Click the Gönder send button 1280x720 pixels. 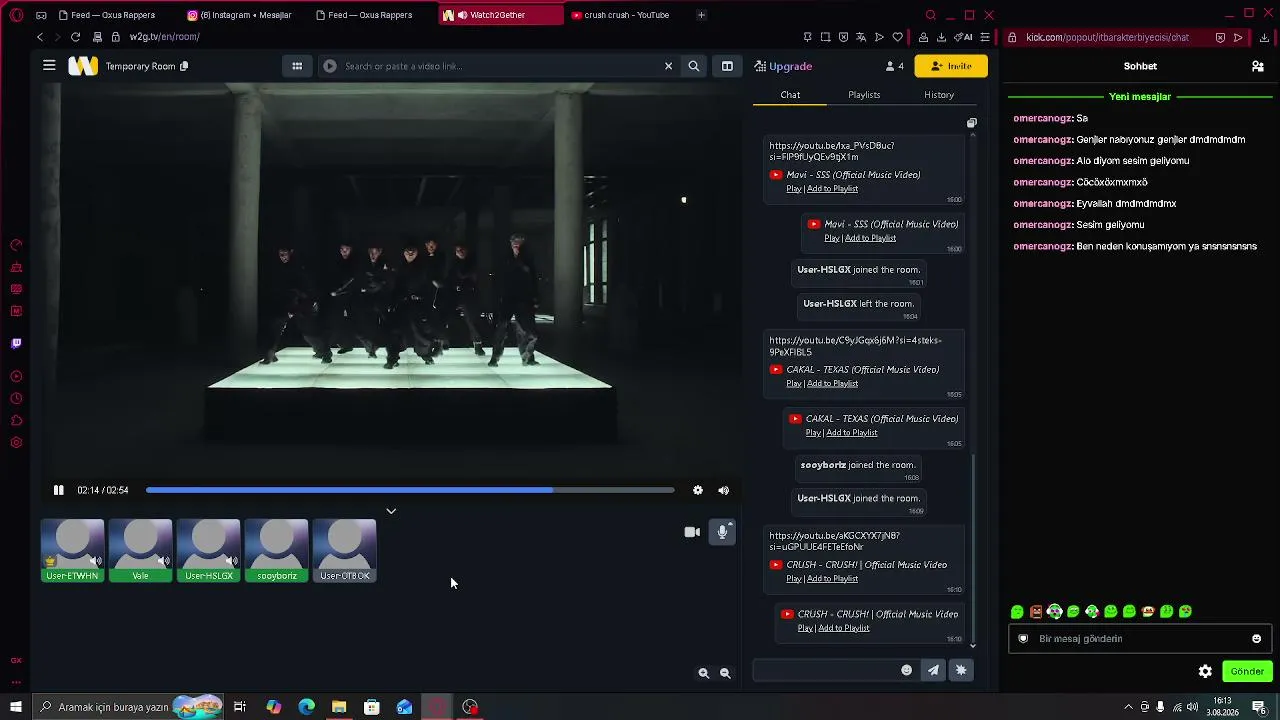pyautogui.click(x=1247, y=672)
